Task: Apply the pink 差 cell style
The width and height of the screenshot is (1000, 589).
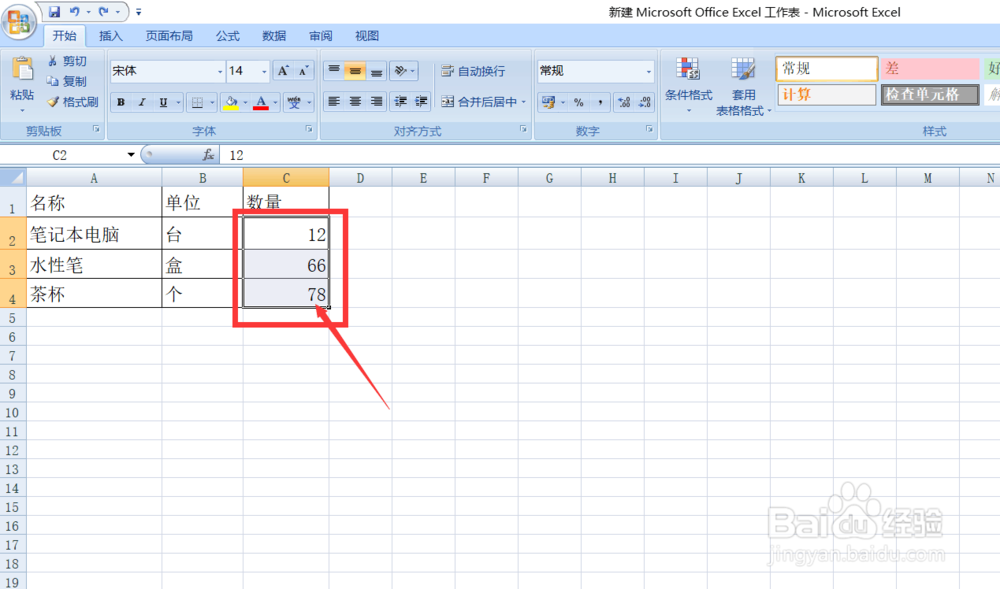Action: pyautogui.click(x=930, y=68)
